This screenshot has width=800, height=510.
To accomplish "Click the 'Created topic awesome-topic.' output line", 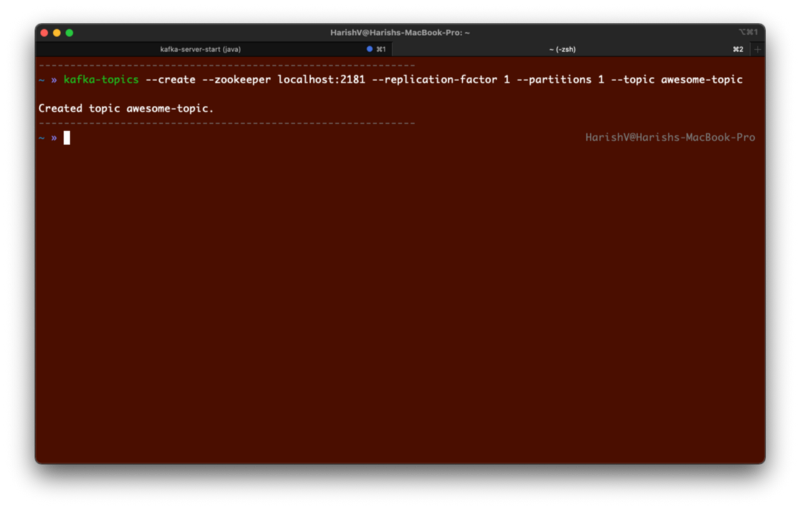I will (126, 108).
